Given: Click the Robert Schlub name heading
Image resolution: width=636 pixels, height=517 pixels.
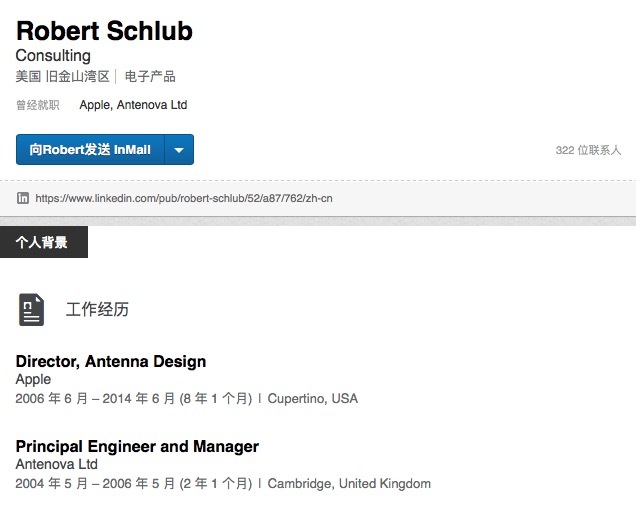Looking at the screenshot, I should 104,31.
